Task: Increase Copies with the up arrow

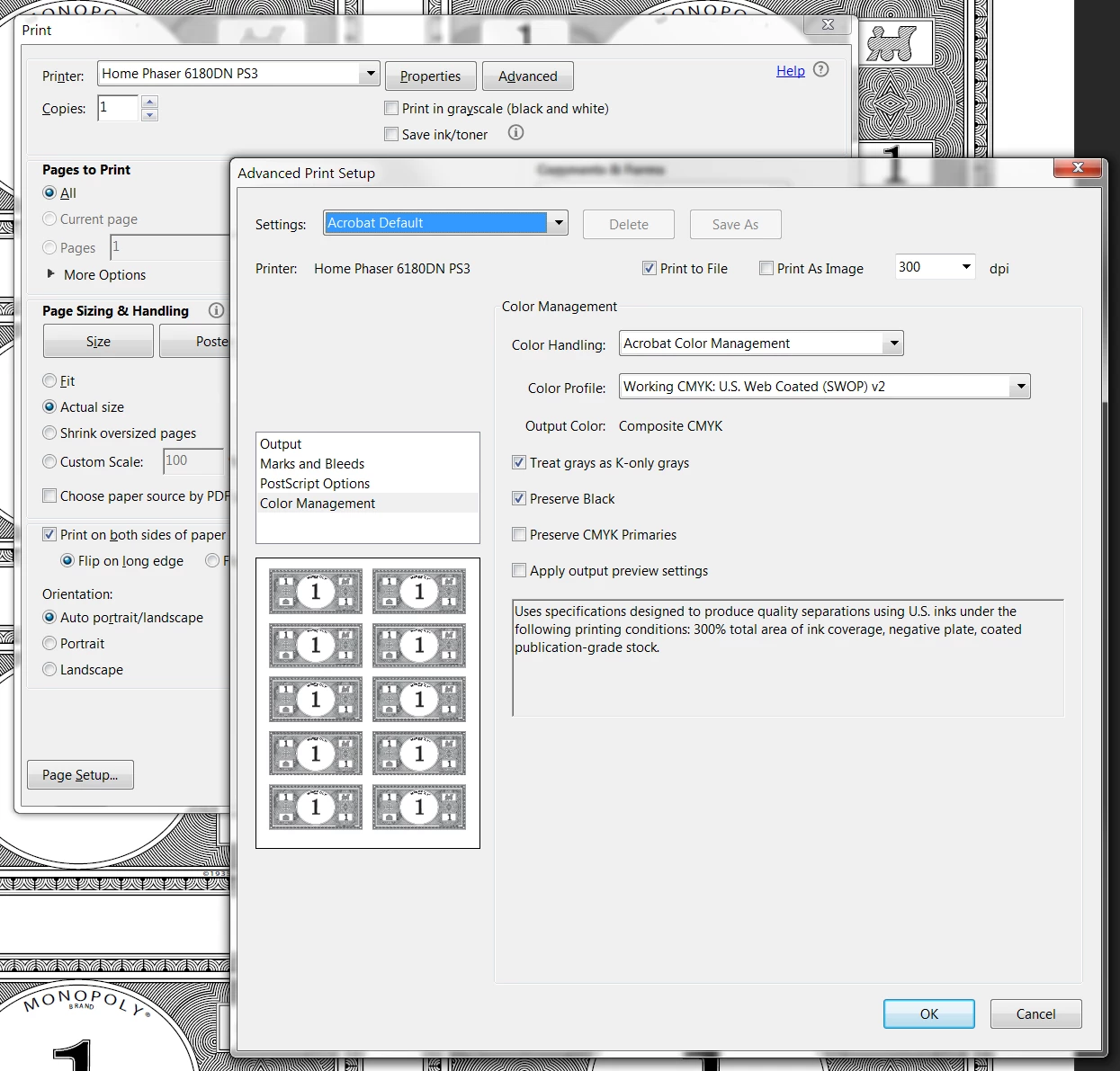Action: pyautogui.click(x=150, y=102)
